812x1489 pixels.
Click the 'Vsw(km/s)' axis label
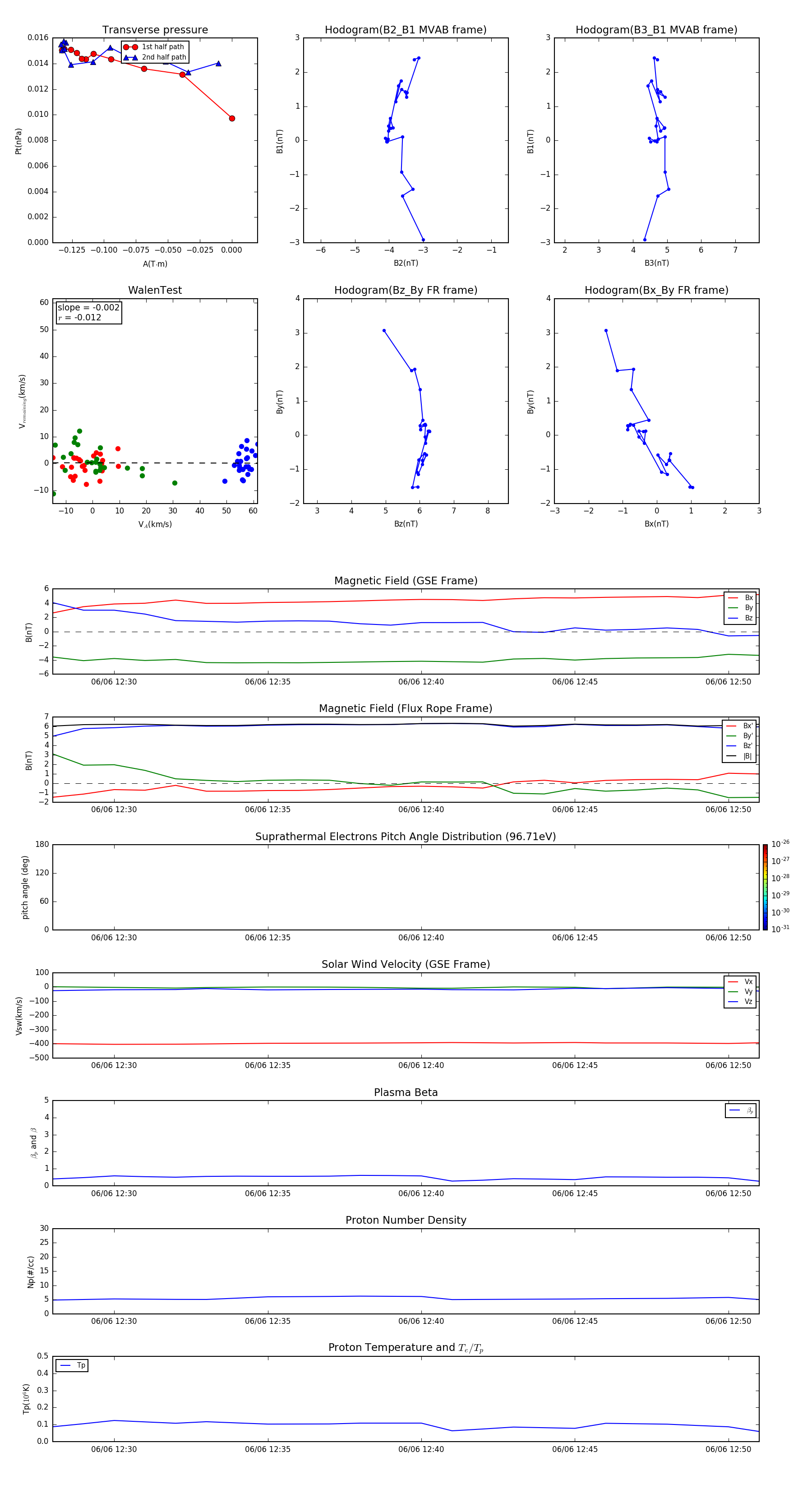(x=19, y=1016)
